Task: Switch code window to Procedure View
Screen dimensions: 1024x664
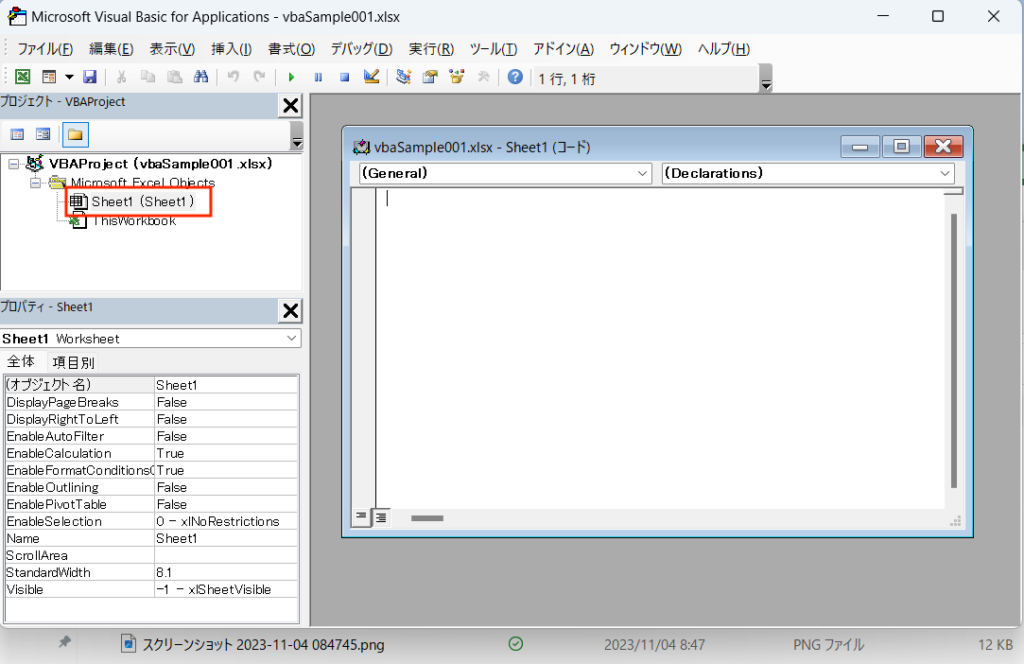Action: click(x=361, y=517)
